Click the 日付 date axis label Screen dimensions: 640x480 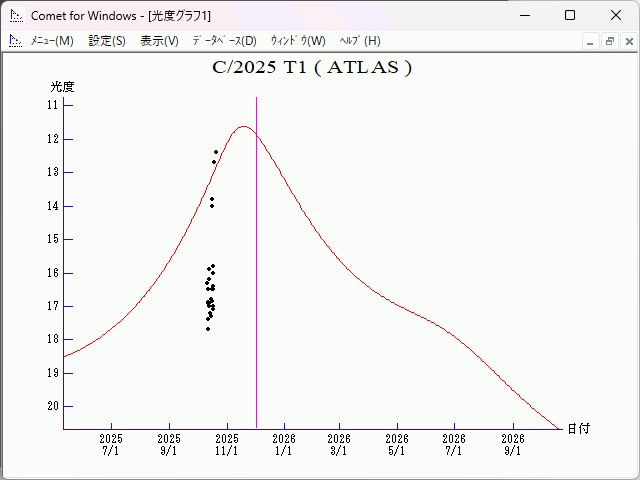coord(578,428)
